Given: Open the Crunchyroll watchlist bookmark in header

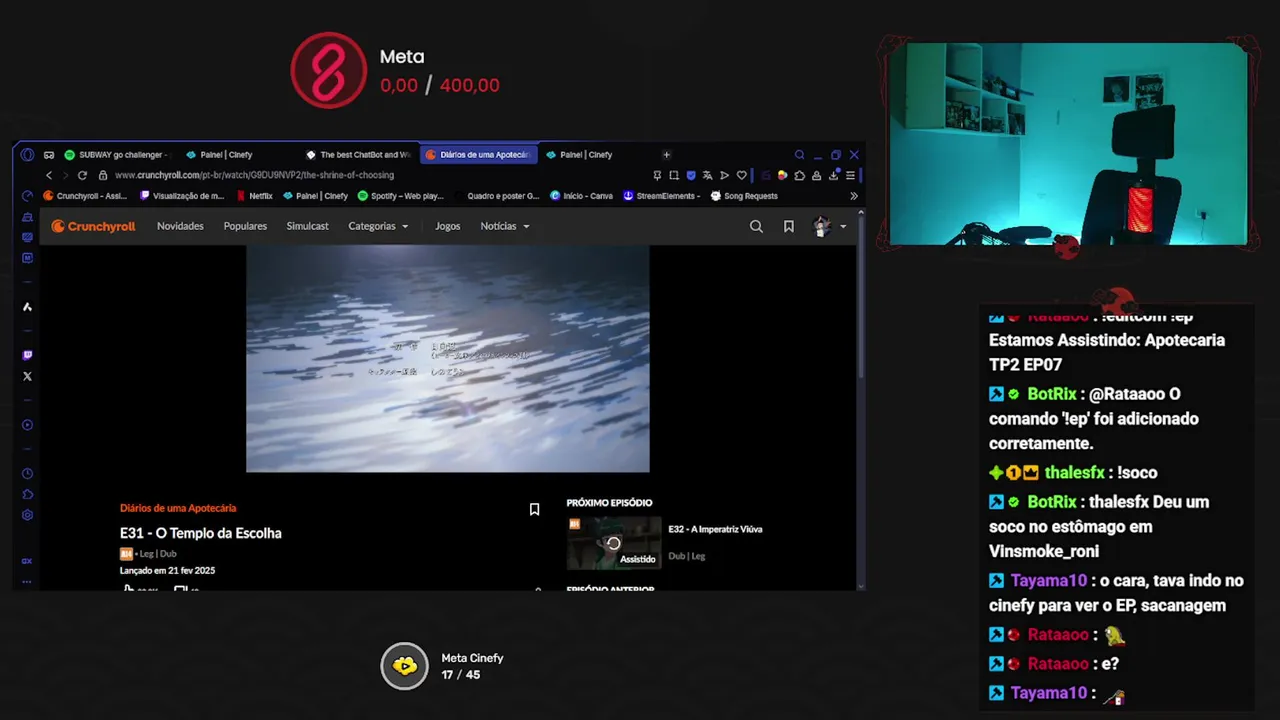Looking at the screenshot, I should tap(788, 227).
